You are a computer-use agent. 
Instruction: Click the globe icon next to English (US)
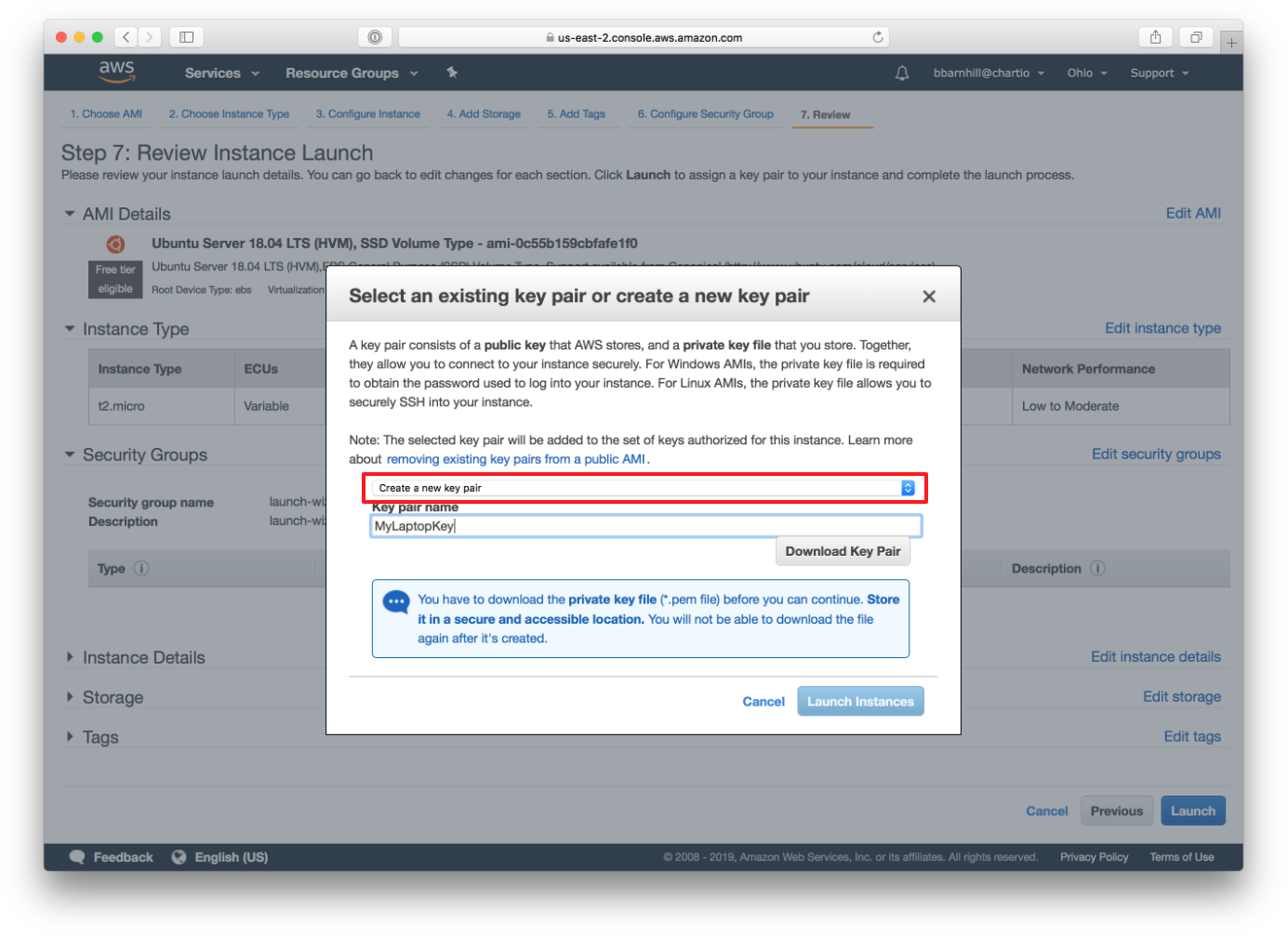click(x=179, y=856)
